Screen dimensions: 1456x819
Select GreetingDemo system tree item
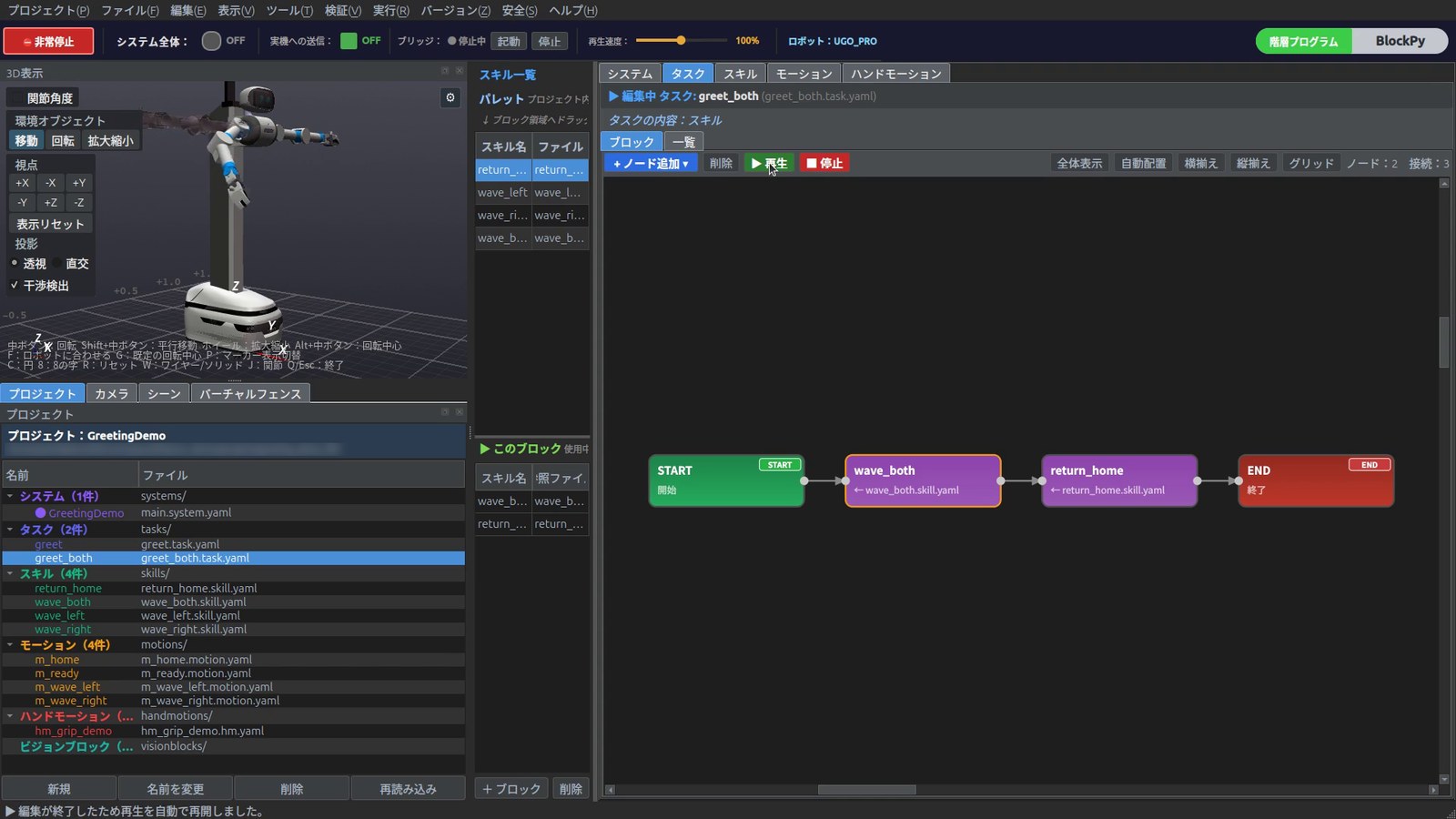coord(86,513)
